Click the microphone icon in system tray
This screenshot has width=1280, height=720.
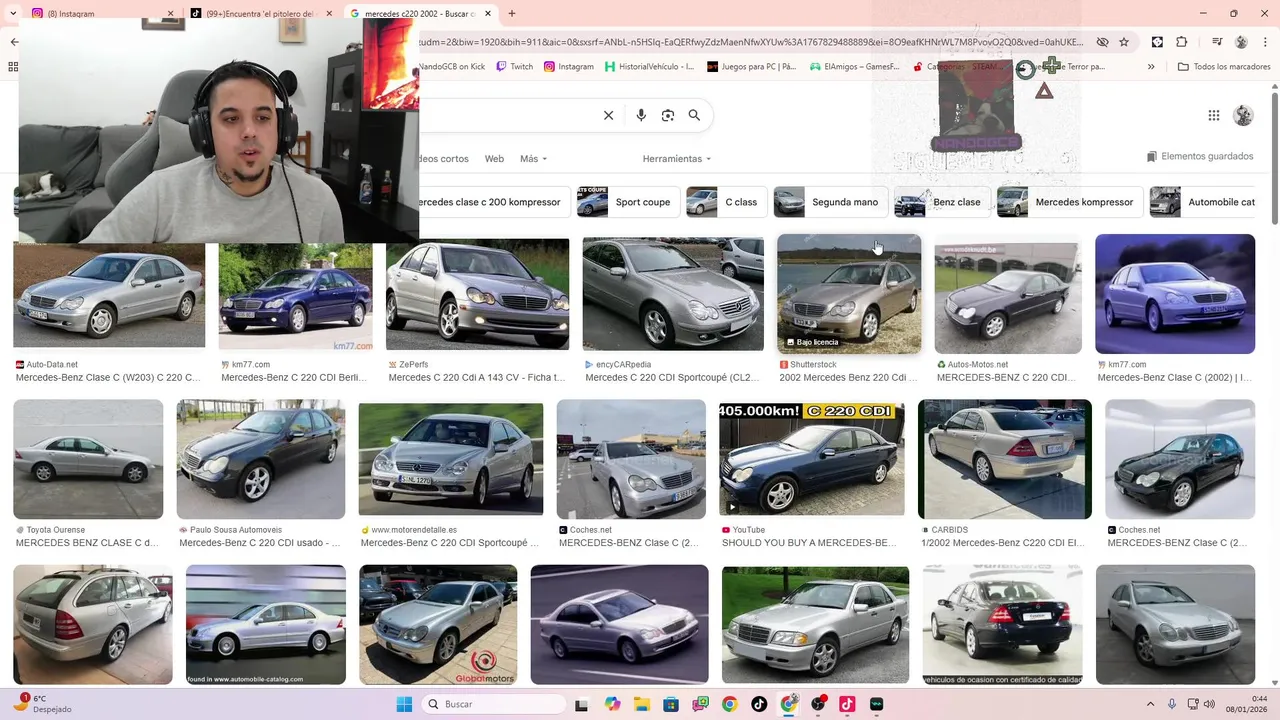1171,704
